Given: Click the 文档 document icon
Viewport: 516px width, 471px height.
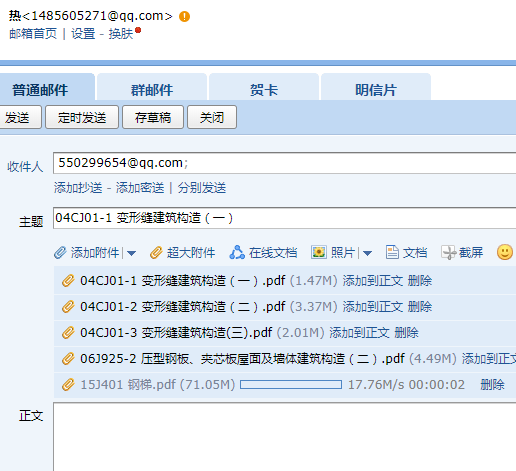Looking at the screenshot, I should [392, 252].
